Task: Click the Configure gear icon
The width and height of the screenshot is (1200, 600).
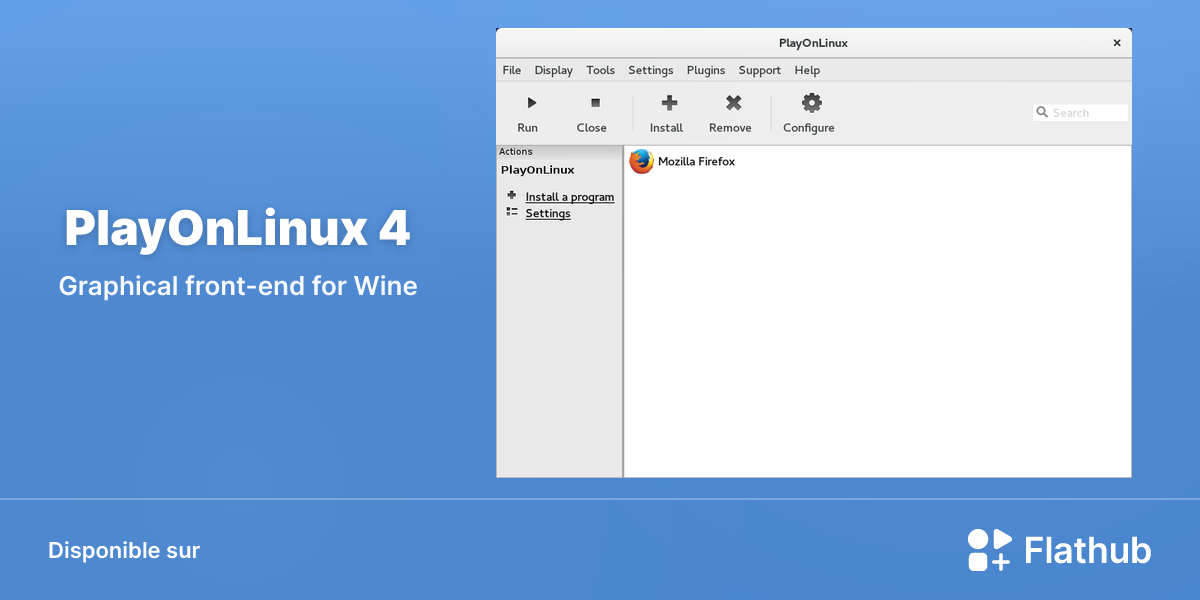Action: click(812, 102)
